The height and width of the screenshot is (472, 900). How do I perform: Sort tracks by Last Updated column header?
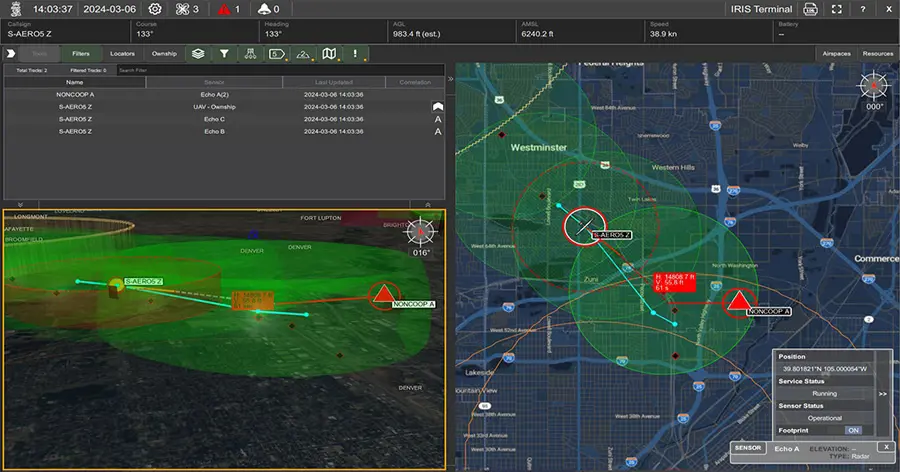coord(333,82)
